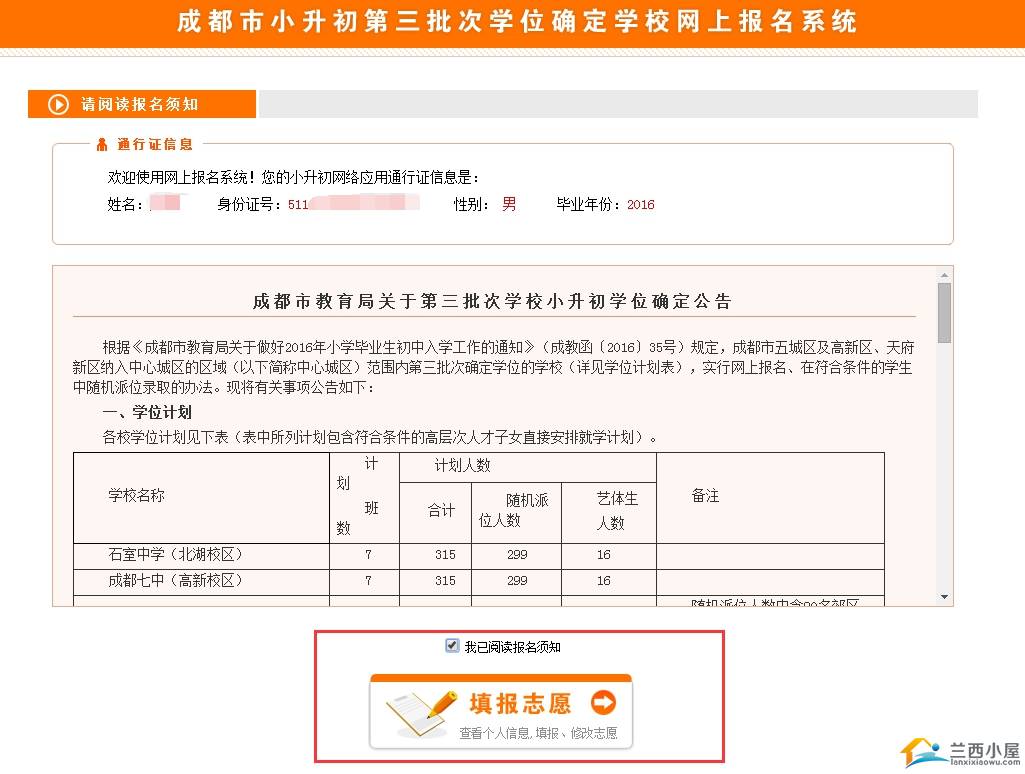Click the person icon next to 通行证信息

102,145
